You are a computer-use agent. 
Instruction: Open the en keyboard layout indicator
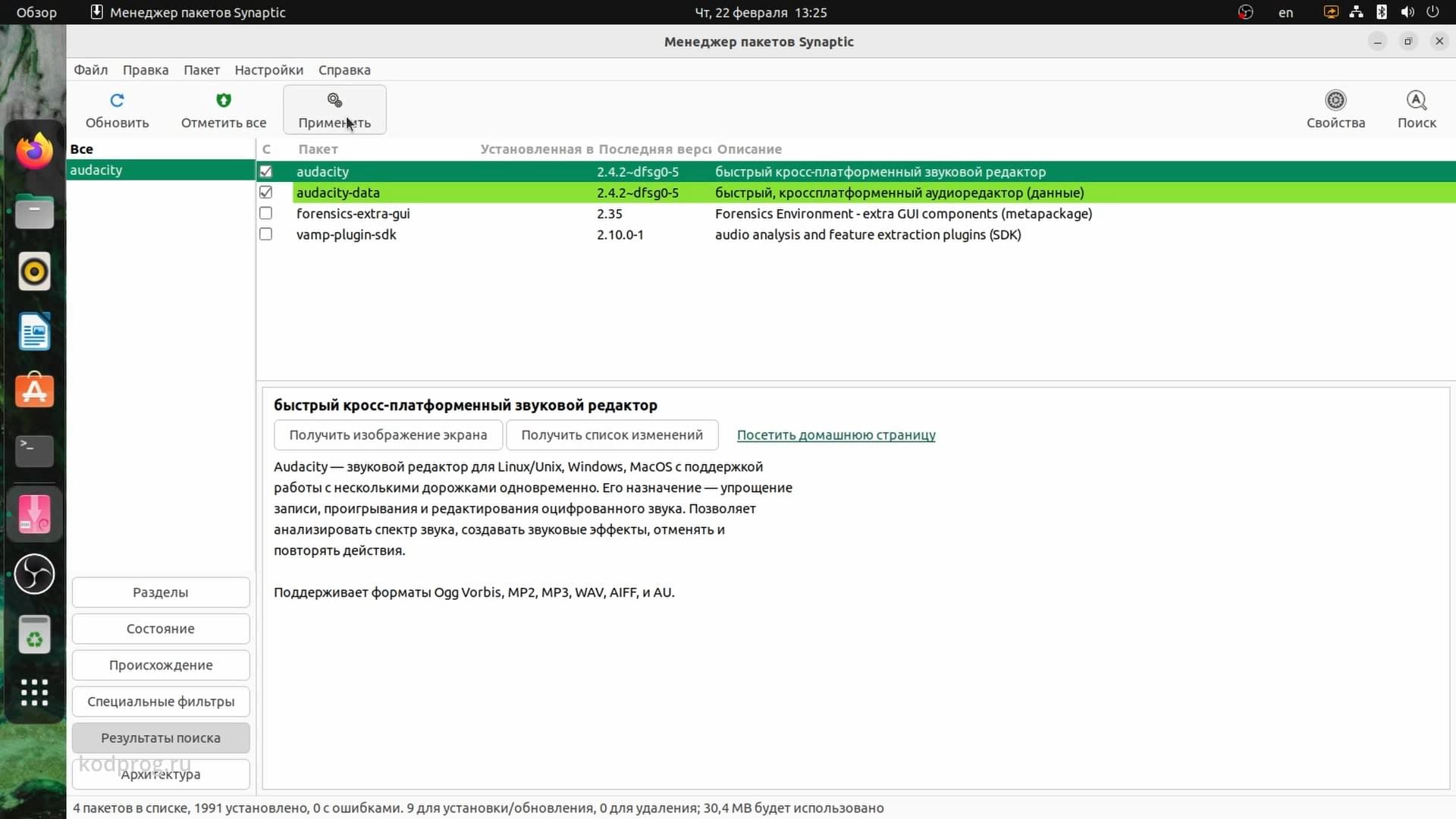coord(1285,12)
